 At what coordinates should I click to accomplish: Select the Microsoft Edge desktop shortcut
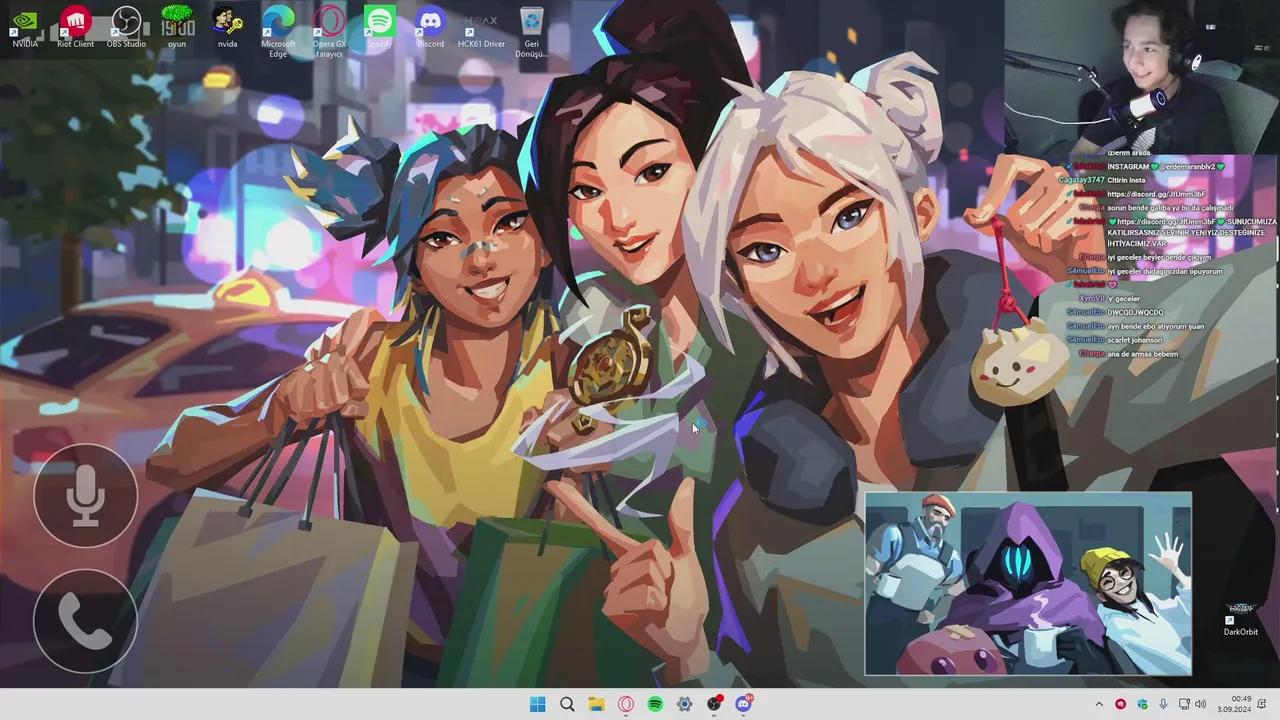[x=278, y=31]
